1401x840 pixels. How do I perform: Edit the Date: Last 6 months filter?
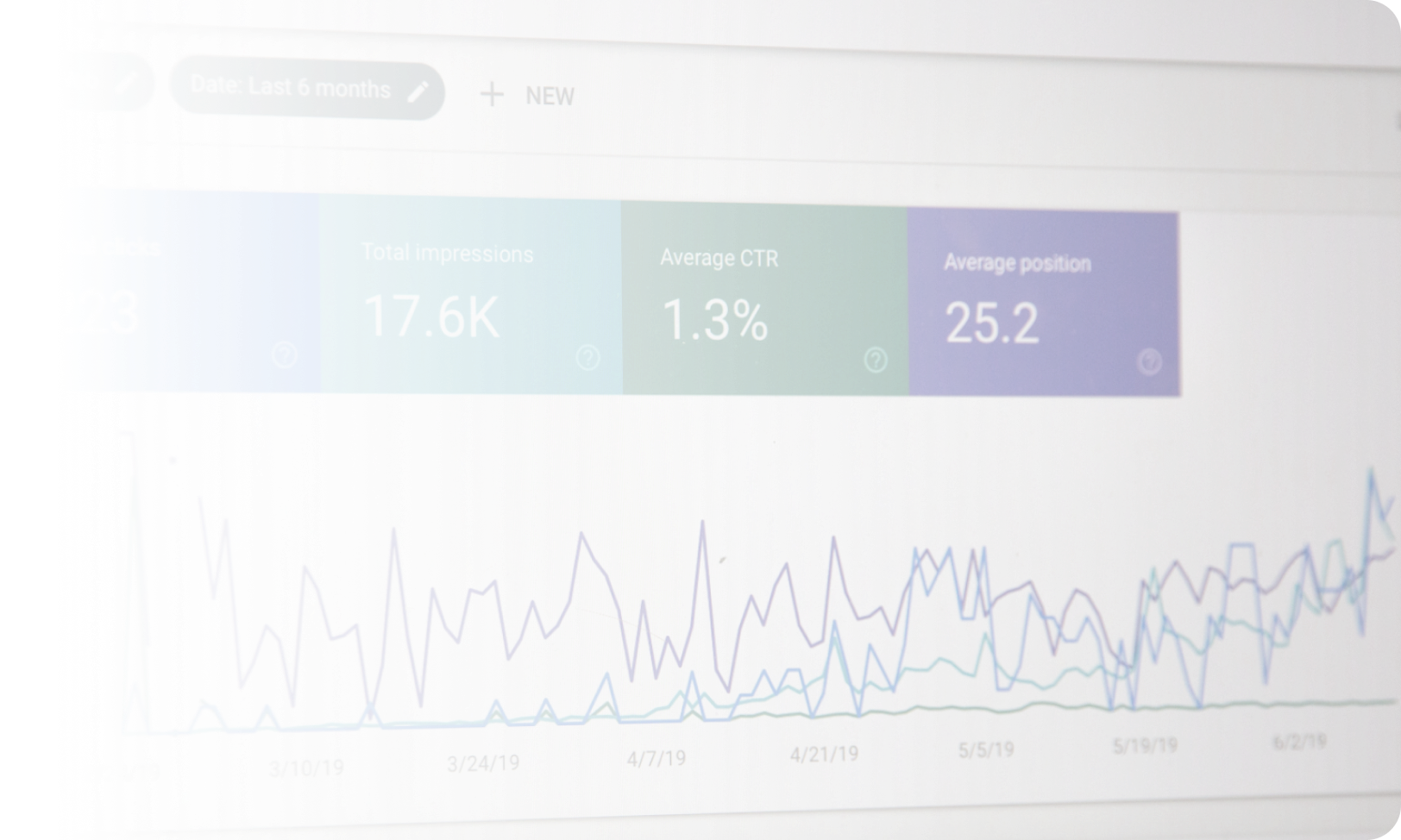307,90
